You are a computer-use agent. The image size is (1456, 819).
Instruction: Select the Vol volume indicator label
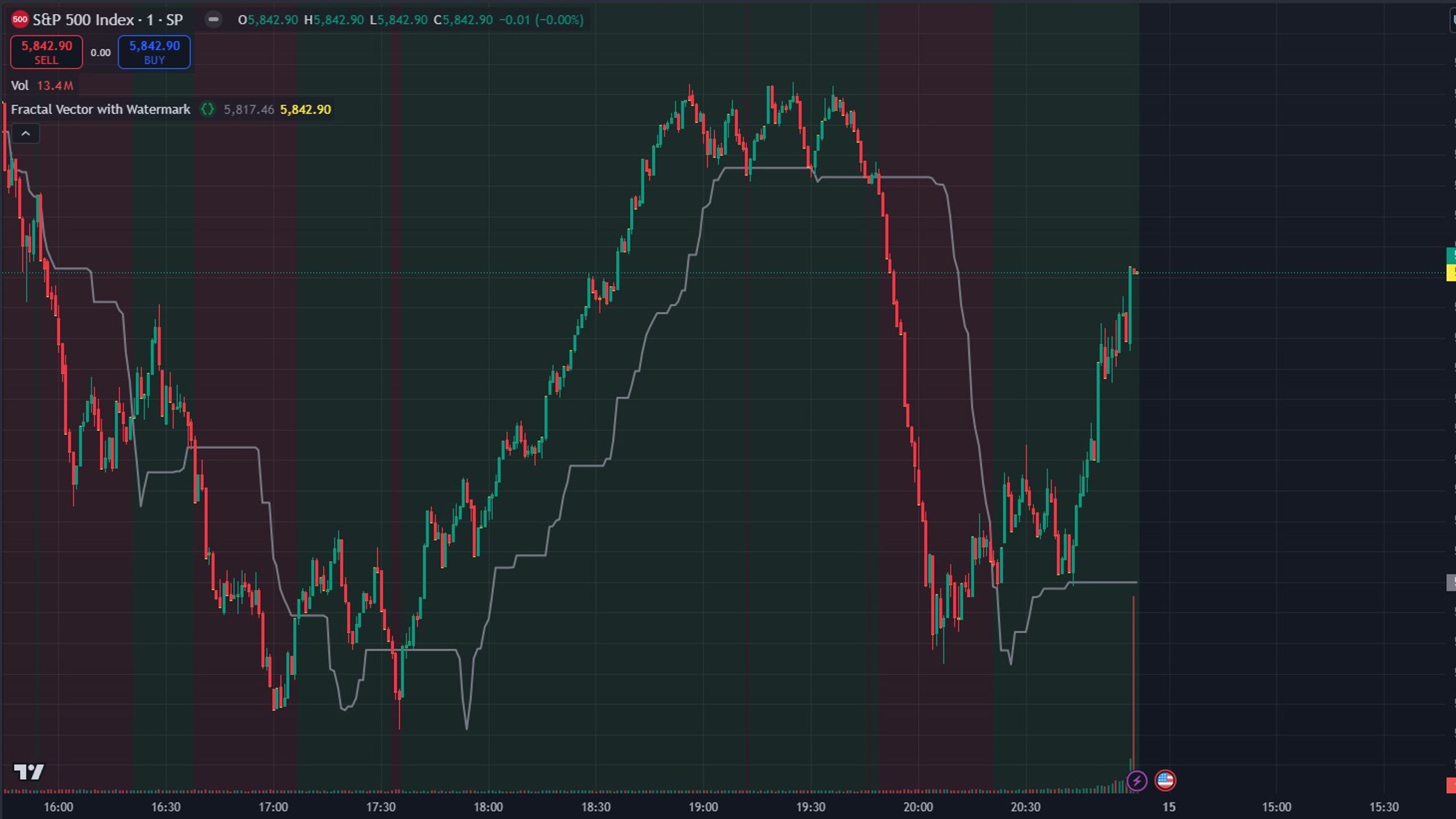20,85
